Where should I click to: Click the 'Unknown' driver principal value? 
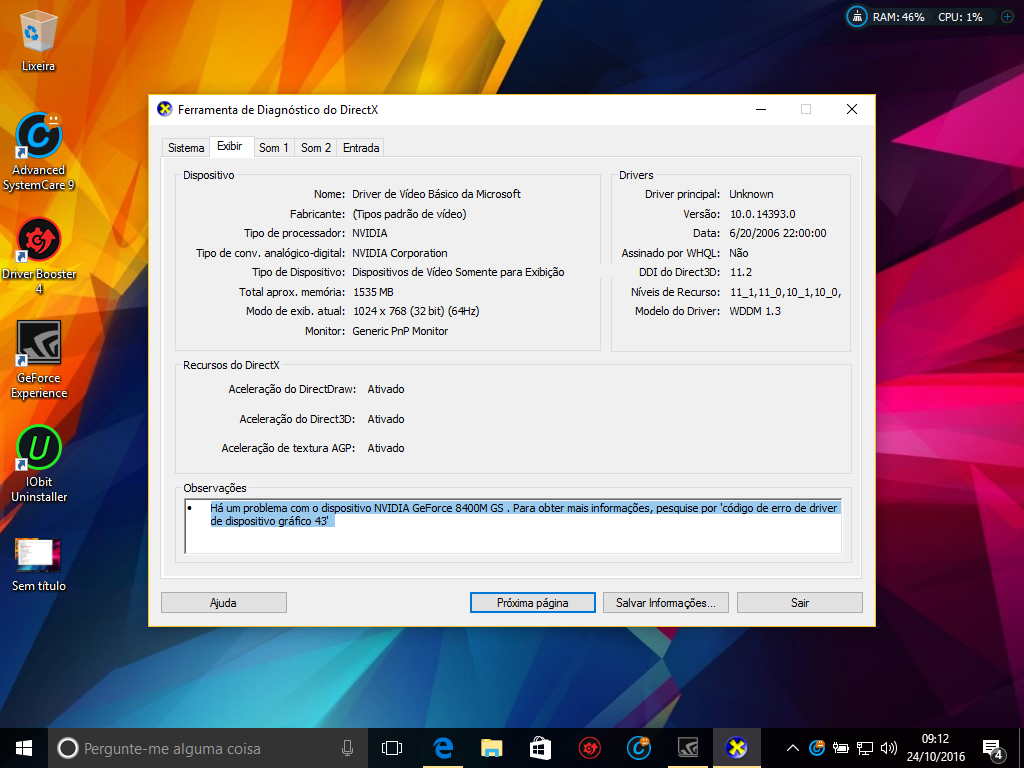point(751,194)
